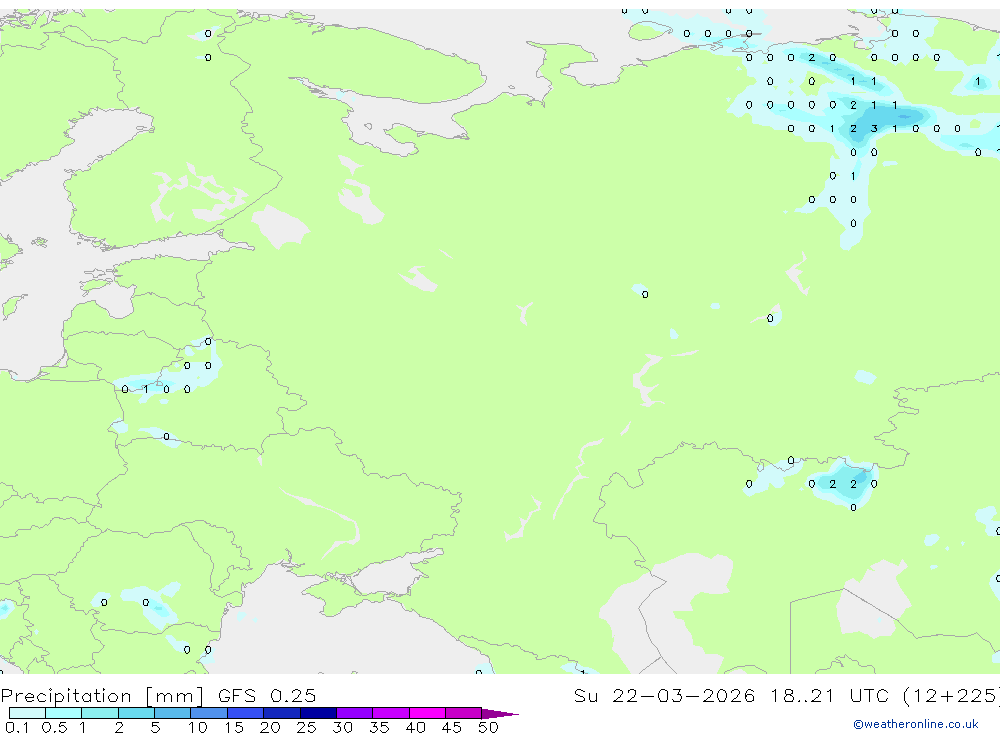
Task: Click the 45 legend scale label
Action: (452, 727)
